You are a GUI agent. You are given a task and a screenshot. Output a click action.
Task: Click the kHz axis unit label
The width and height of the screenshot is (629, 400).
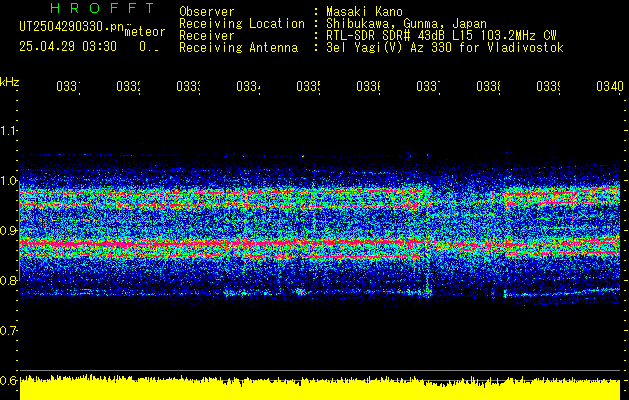point(9,82)
